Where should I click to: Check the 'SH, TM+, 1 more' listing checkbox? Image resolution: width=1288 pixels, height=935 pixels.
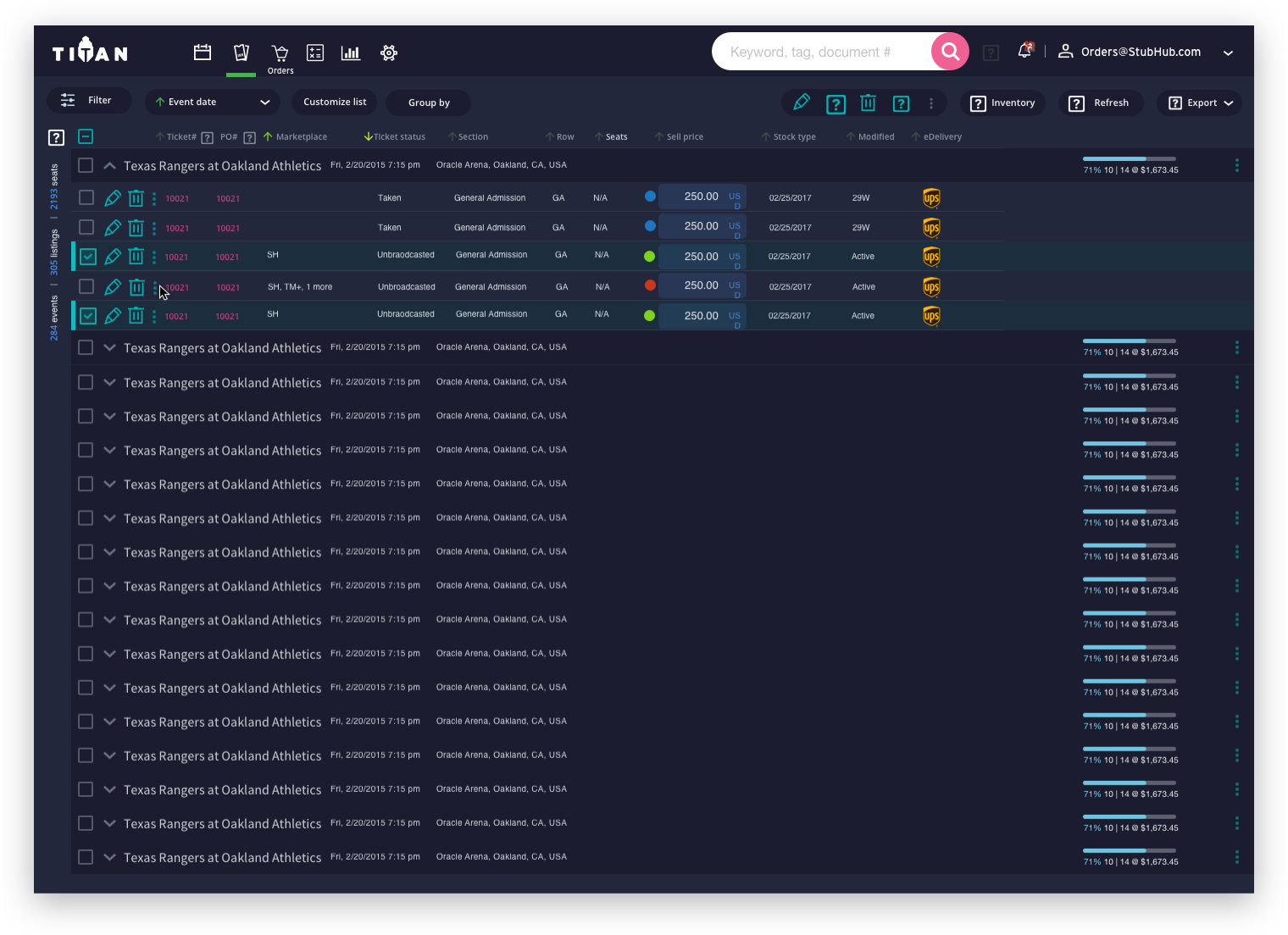click(x=86, y=286)
